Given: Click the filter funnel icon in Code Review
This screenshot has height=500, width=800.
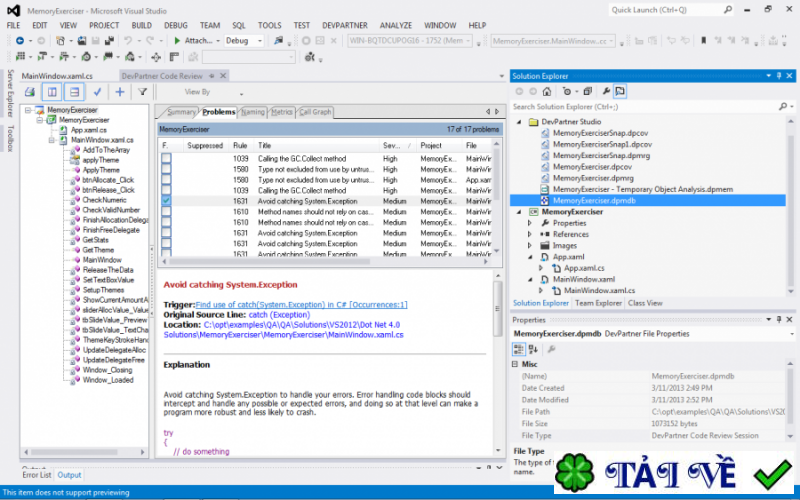Looking at the screenshot, I should (x=143, y=91).
